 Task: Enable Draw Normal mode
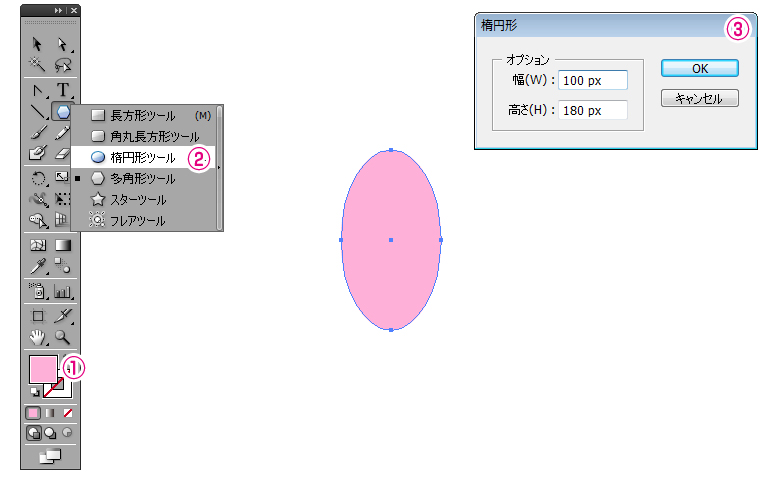point(34,433)
